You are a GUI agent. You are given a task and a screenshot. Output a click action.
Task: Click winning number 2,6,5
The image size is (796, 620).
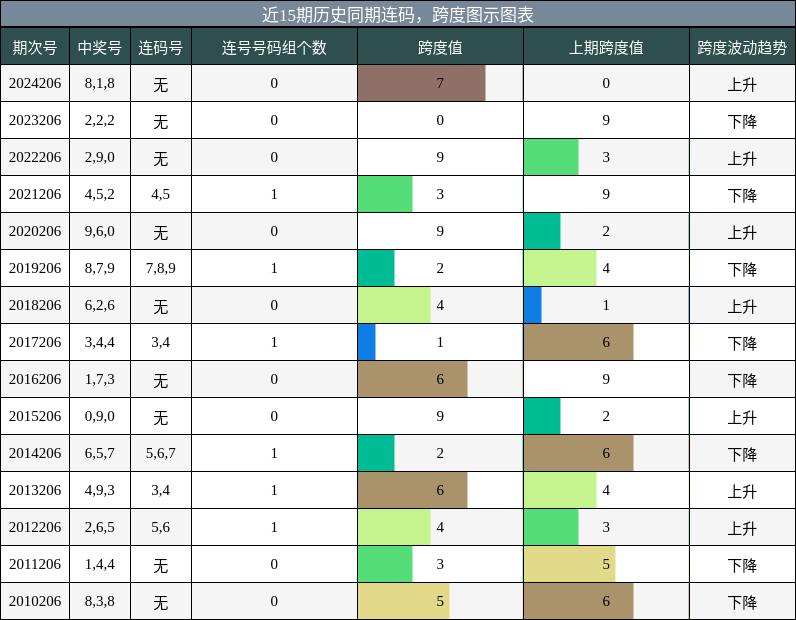(x=100, y=528)
